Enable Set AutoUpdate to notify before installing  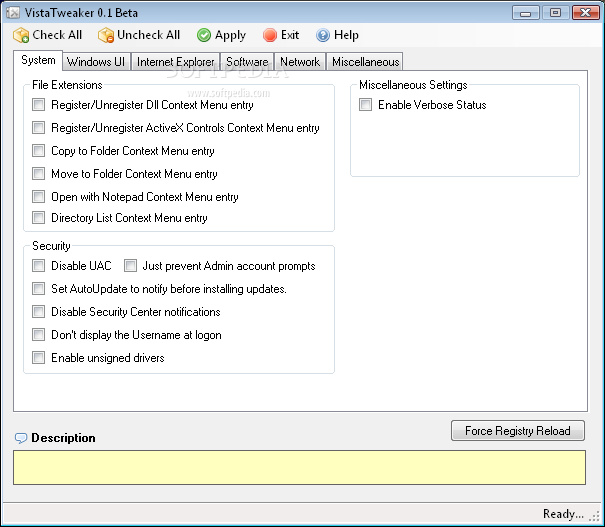tap(38, 289)
